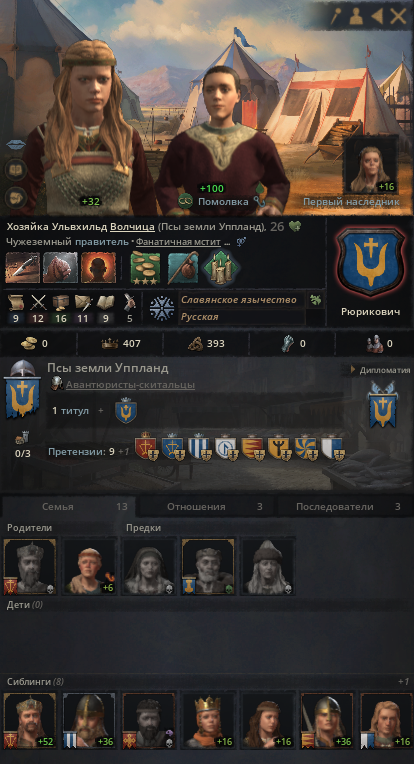This screenshot has height=764, width=414.
Task: Open the Rurikovich dynasty coat of arms
Action: 371,262
